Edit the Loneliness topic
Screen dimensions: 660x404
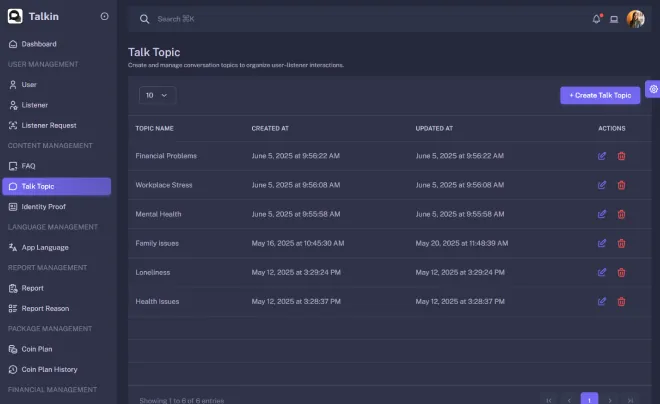point(602,272)
